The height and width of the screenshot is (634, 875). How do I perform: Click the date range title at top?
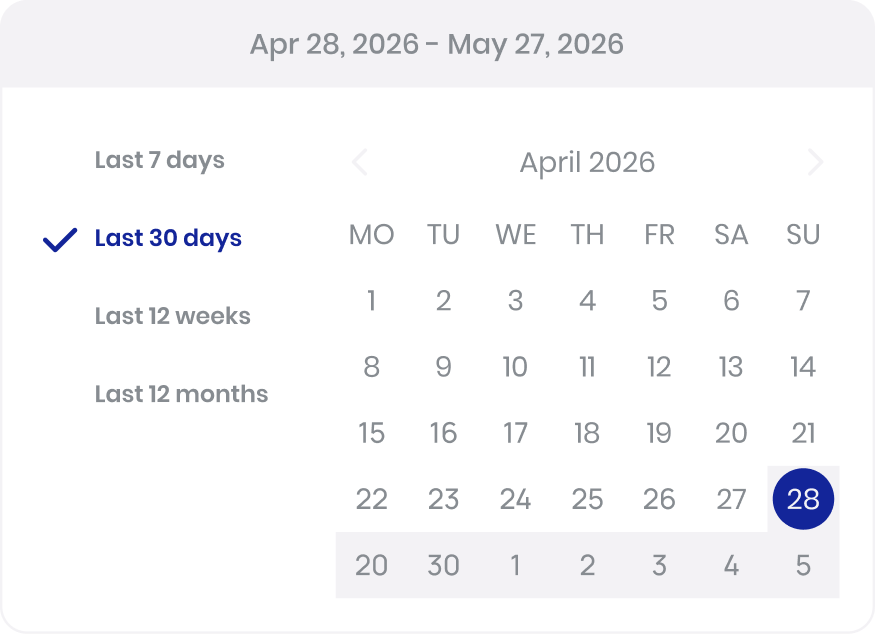tap(437, 44)
